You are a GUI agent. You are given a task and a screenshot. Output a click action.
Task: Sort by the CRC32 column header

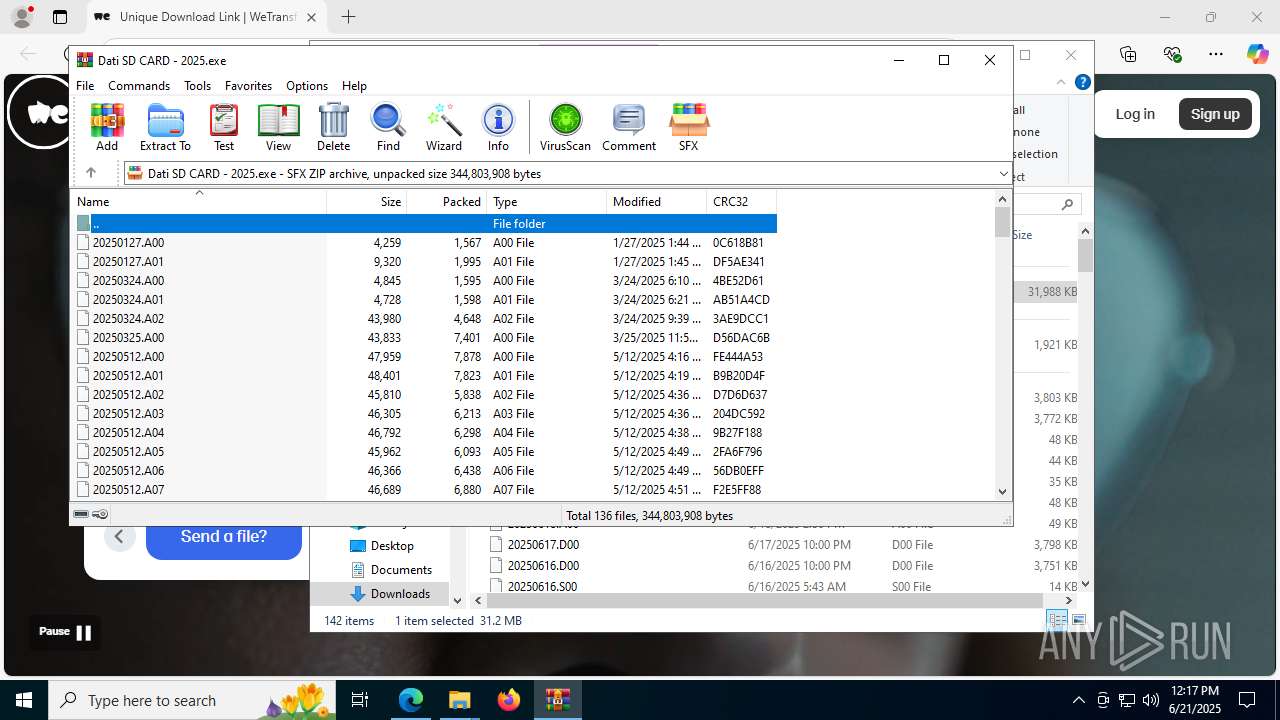[x=742, y=201]
